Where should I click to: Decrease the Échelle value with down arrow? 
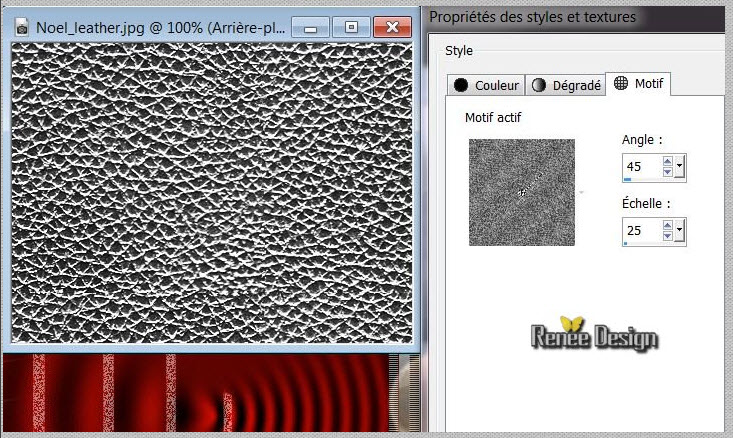click(x=668, y=236)
